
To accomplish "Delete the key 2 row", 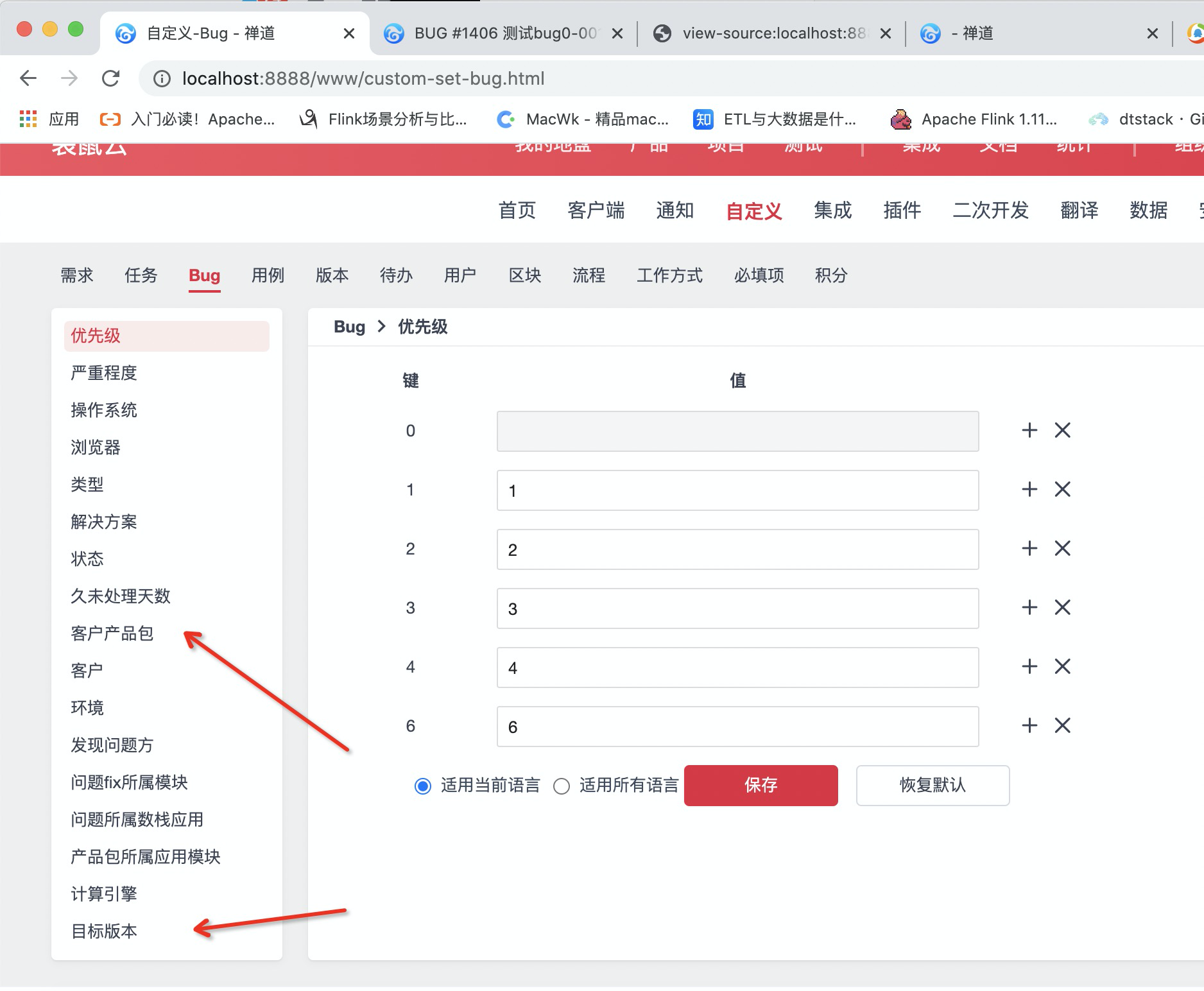I will [1063, 548].
